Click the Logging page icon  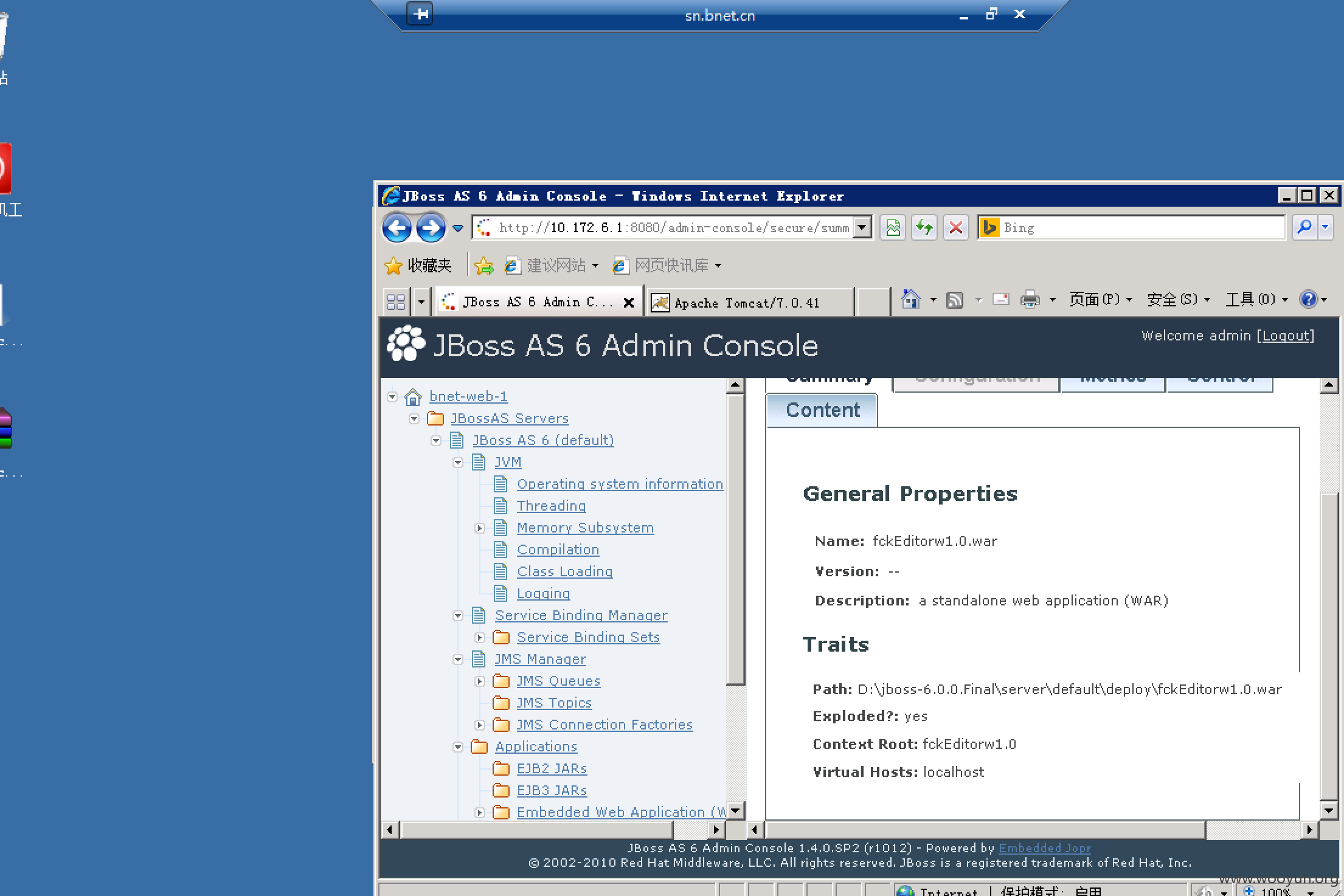click(x=501, y=593)
